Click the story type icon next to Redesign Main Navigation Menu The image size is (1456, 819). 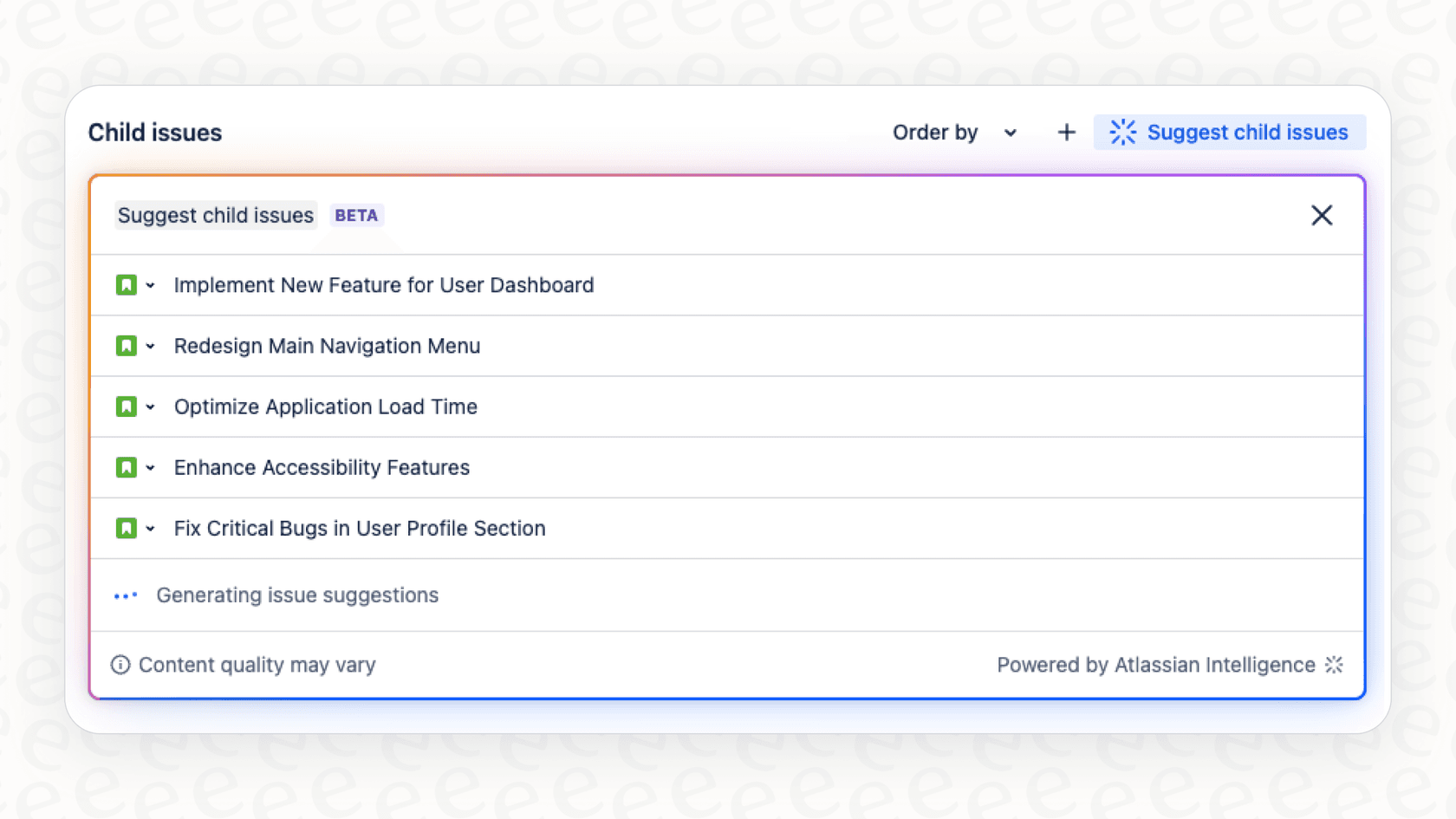127,345
